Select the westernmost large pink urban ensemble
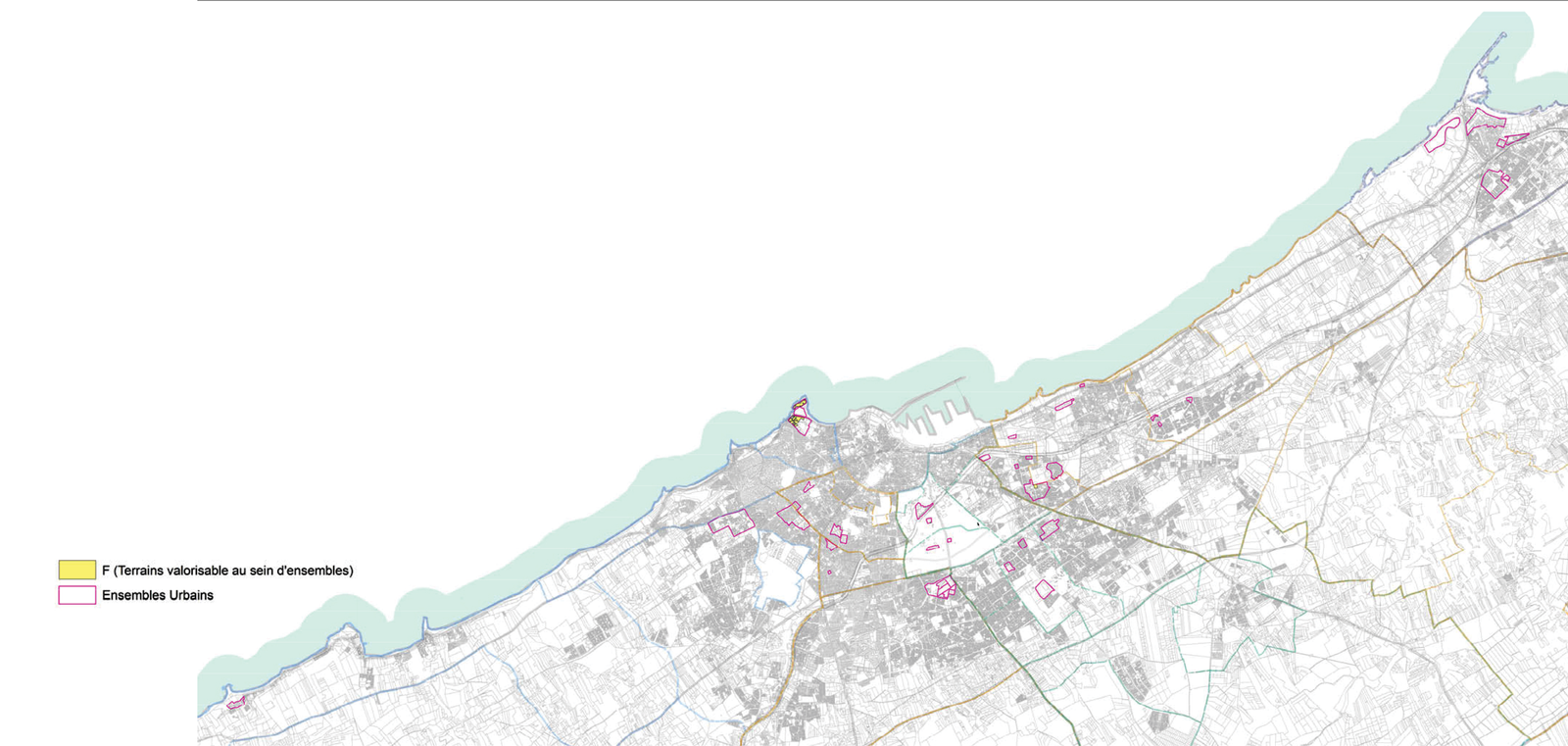Viewport: 1568px width, 746px height. tap(731, 522)
